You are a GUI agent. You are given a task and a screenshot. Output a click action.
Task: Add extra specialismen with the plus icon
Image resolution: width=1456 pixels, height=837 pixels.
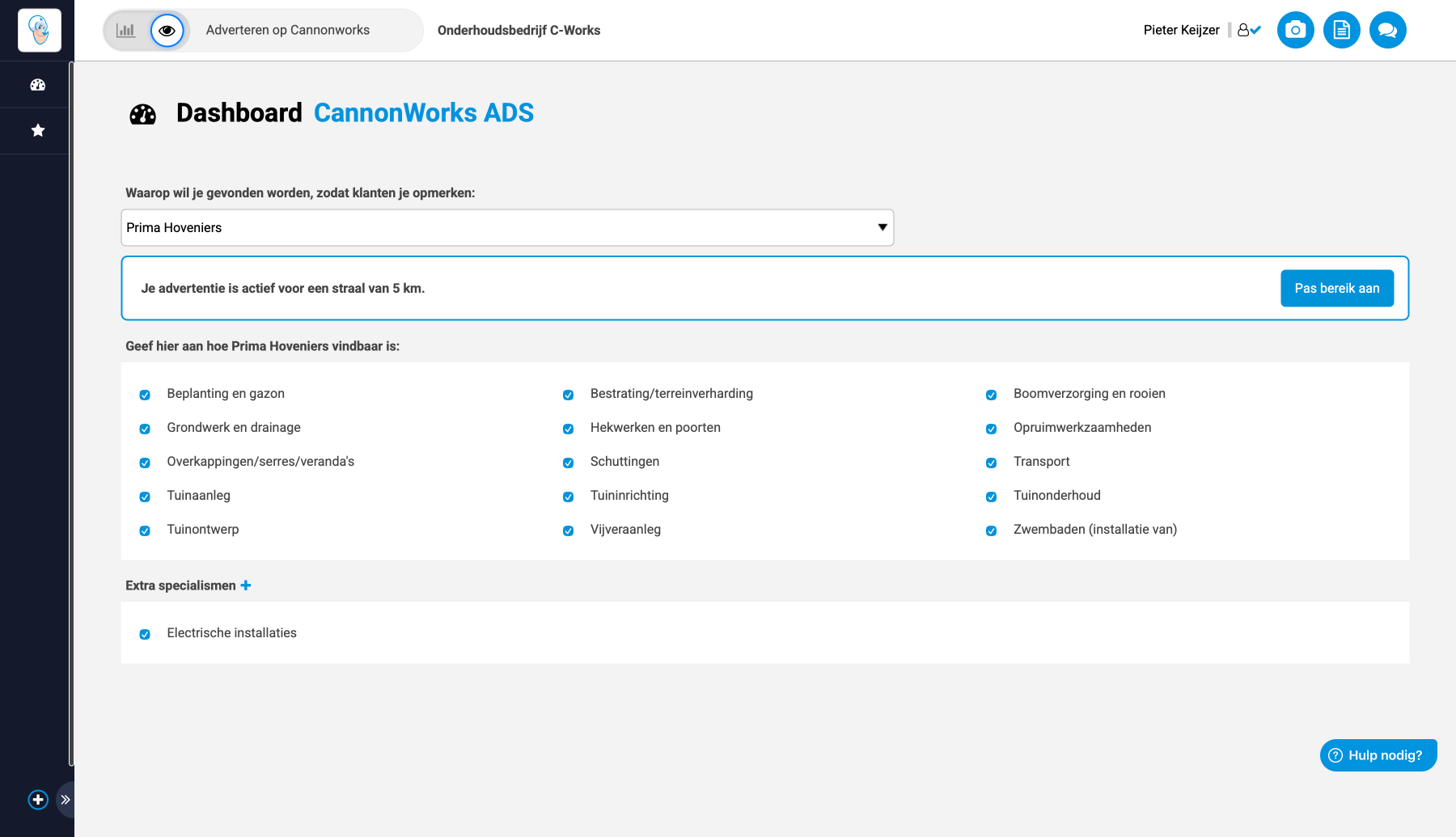tap(246, 585)
